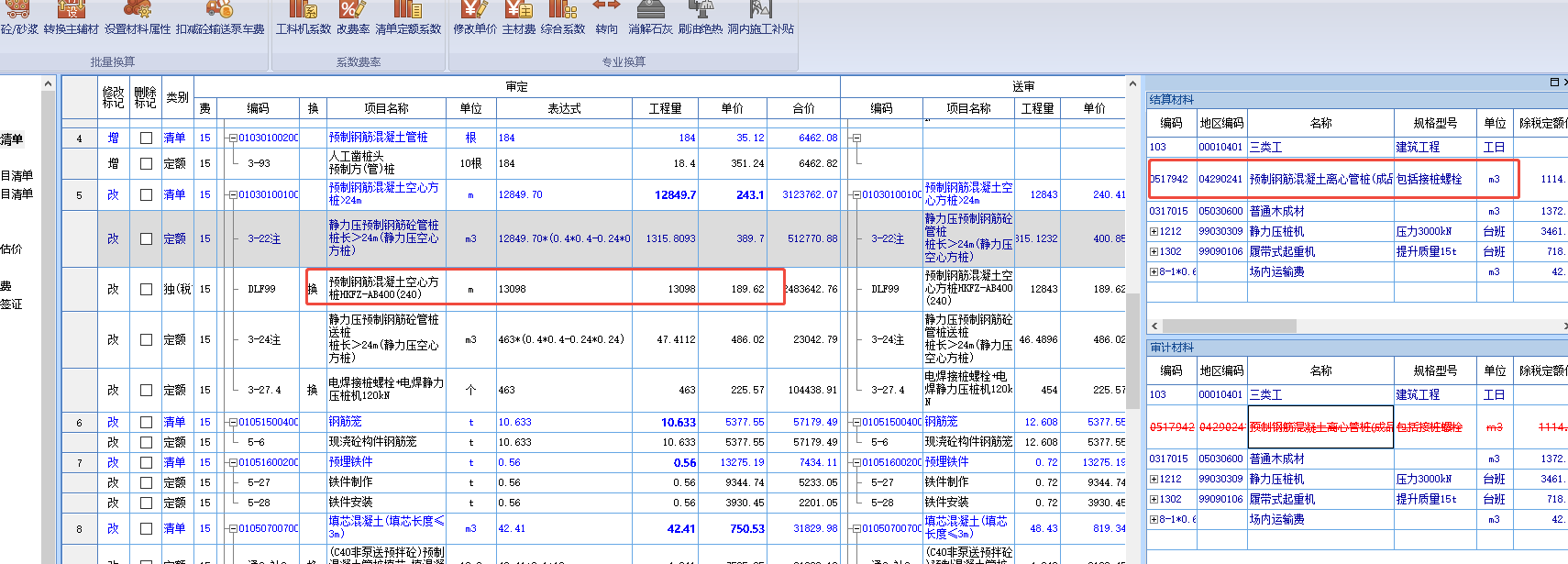Click the 砼/砂浆 conversion tool icon
1568x564 pixels.
18,9
